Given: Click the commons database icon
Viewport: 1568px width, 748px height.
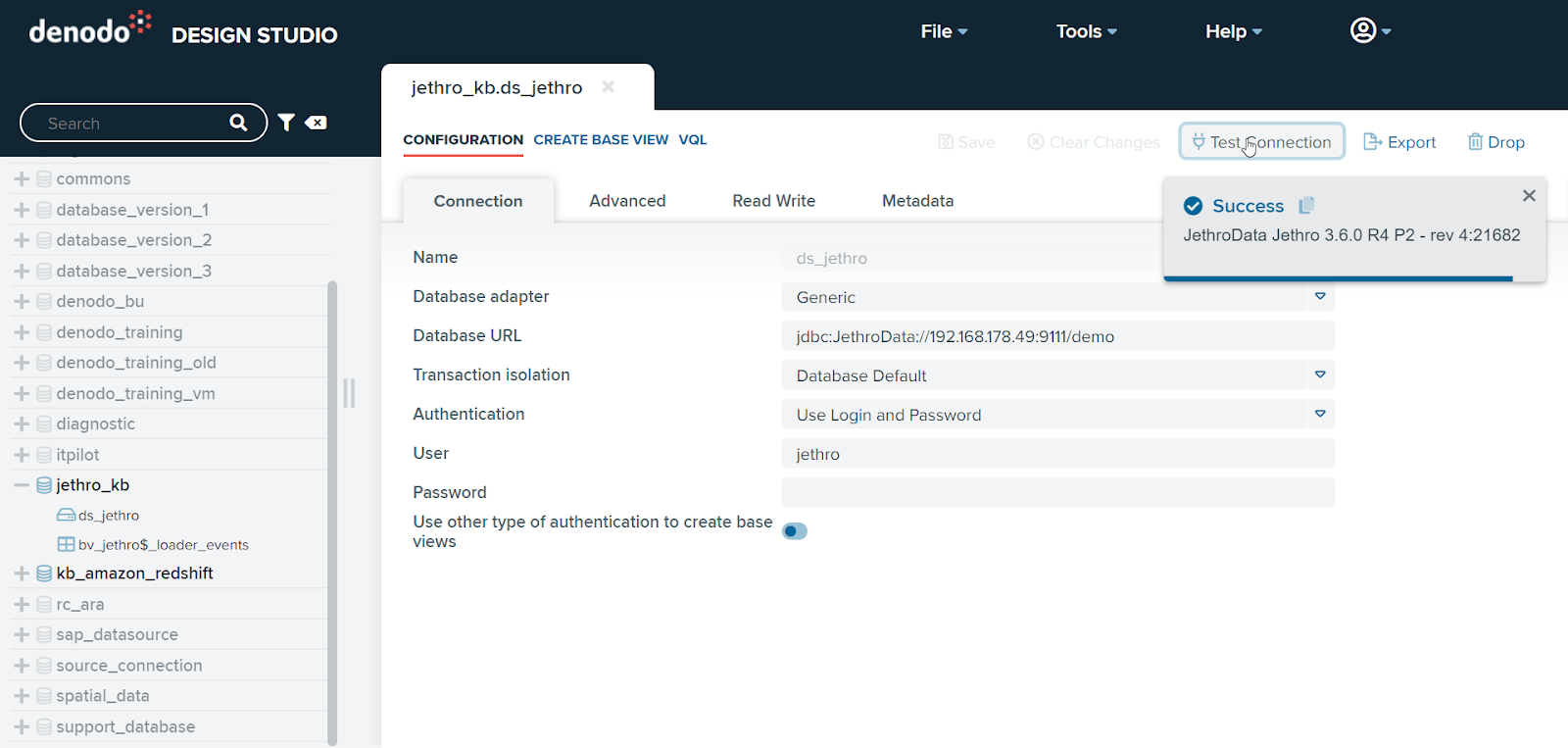Looking at the screenshot, I should click(44, 179).
